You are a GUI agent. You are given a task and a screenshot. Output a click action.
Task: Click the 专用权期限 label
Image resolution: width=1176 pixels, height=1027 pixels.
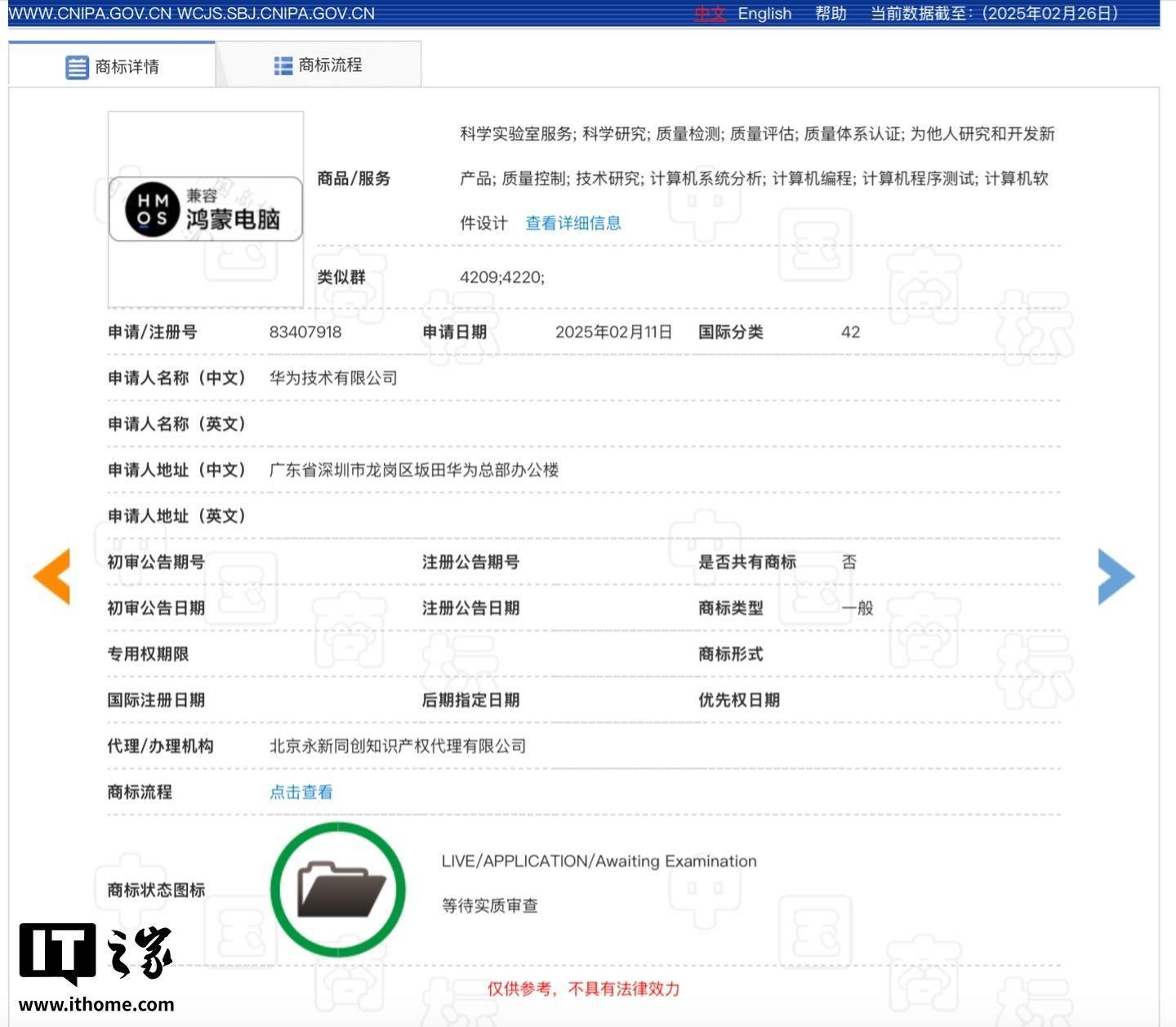[x=149, y=654]
